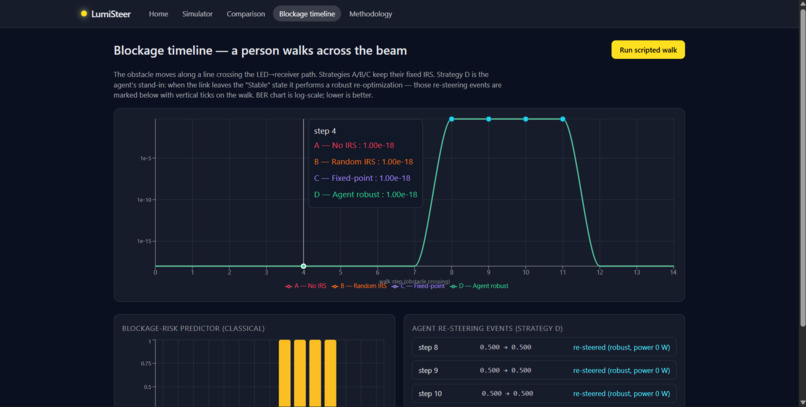Click Run scripted walk button
The width and height of the screenshot is (806, 407).
coord(648,50)
